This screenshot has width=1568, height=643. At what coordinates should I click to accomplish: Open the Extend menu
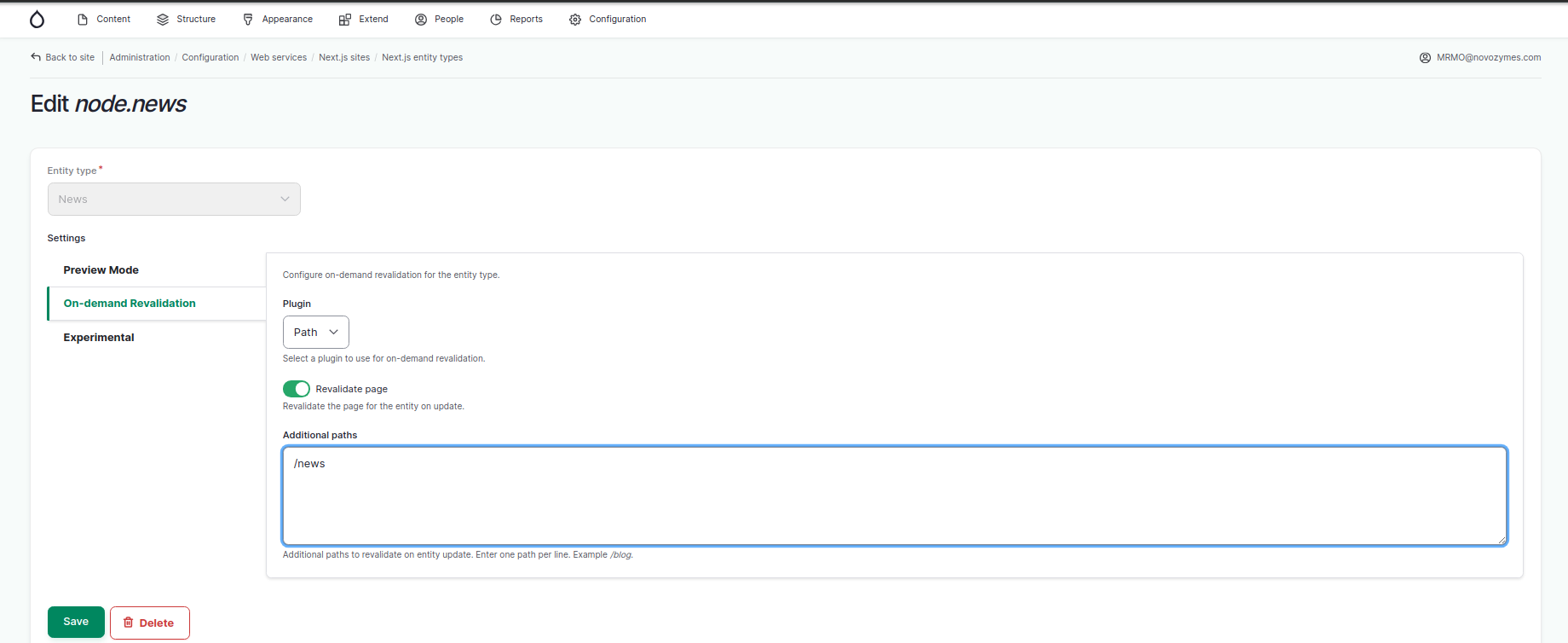tap(364, 19)
